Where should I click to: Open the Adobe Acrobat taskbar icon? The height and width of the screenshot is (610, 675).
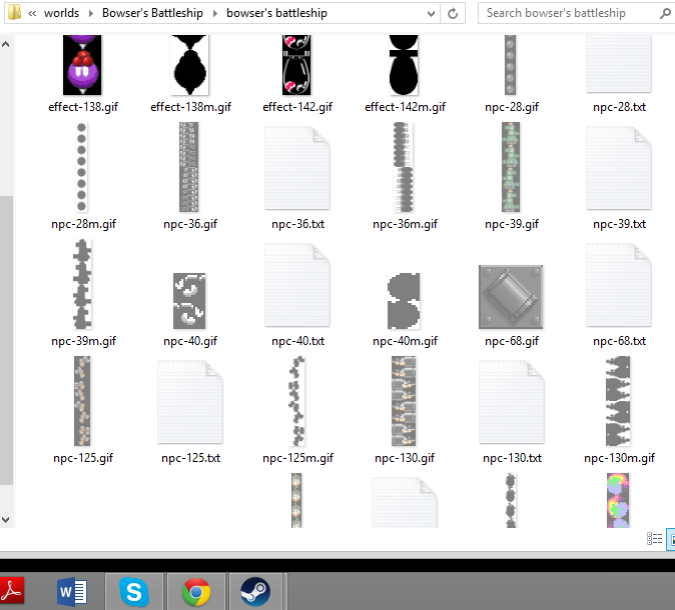(x=14, y=591)
